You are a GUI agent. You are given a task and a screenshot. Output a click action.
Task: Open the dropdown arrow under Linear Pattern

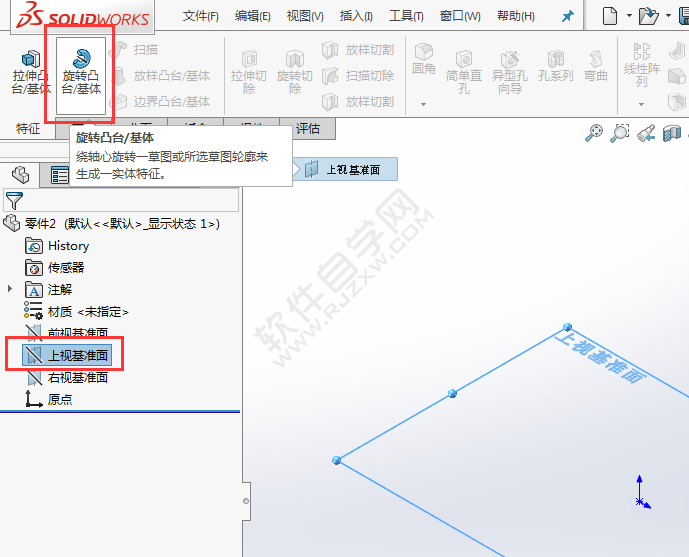[x=642, y=105]
